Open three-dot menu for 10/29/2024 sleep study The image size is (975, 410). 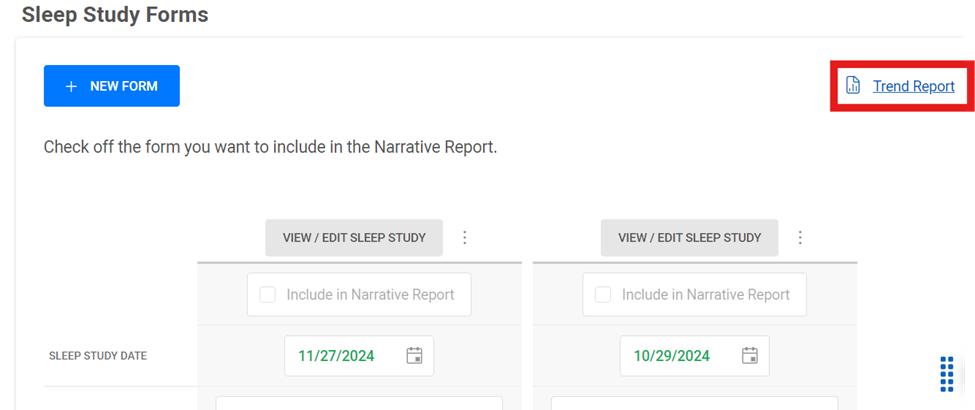tap(800, 238)
